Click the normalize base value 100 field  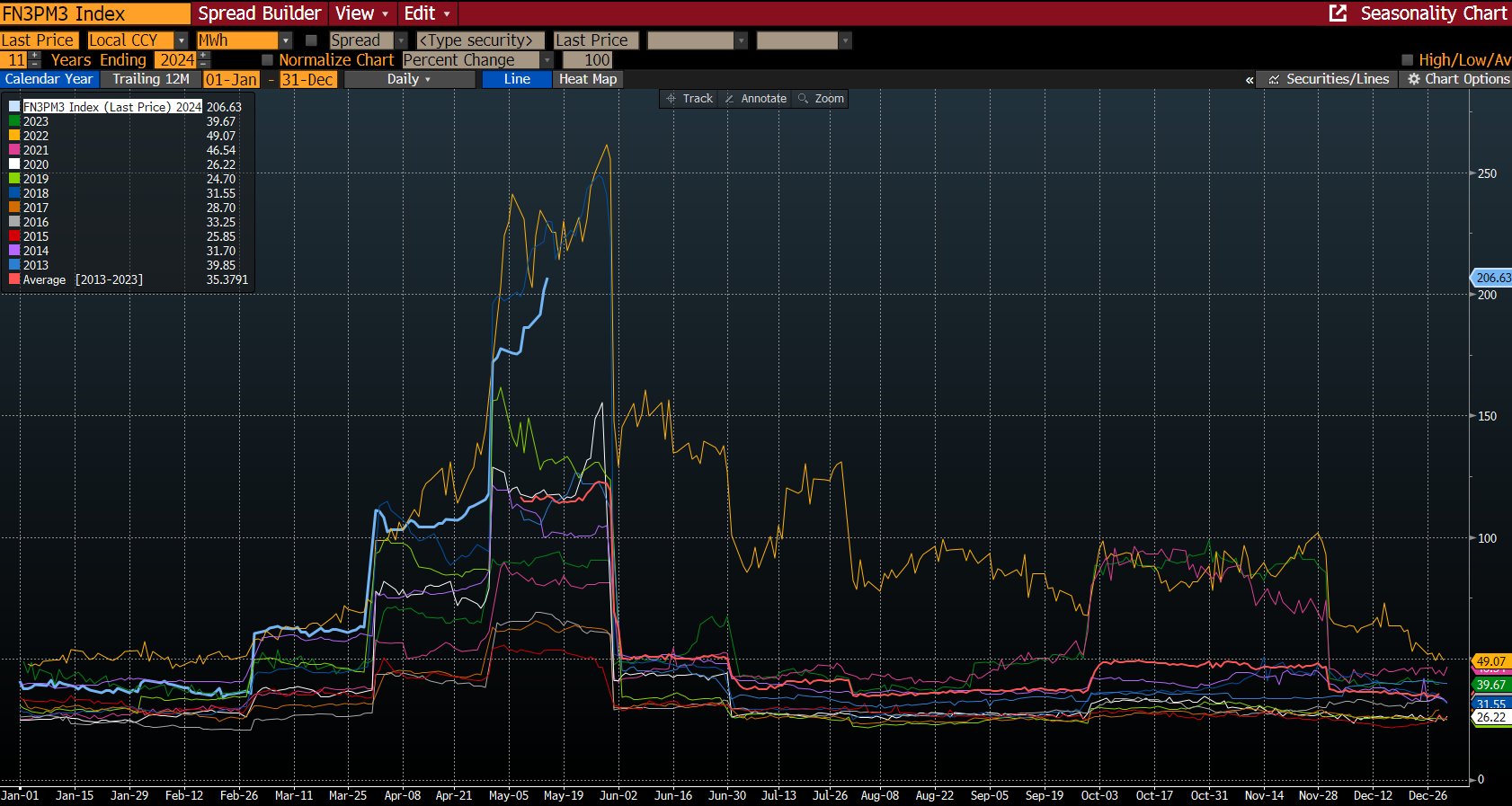tap(587, 60)
